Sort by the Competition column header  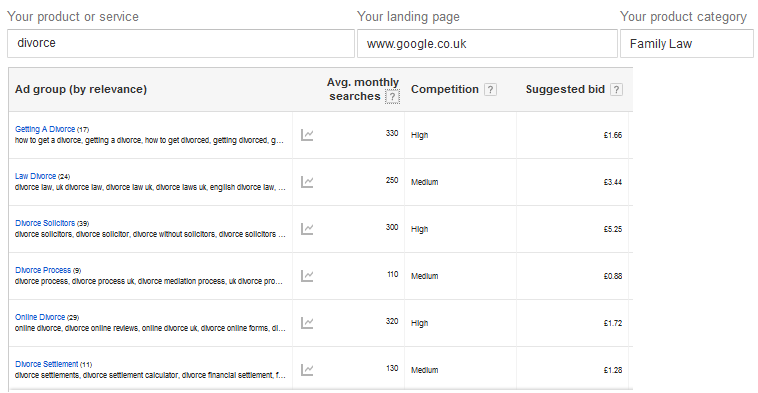tap(445, 89)
